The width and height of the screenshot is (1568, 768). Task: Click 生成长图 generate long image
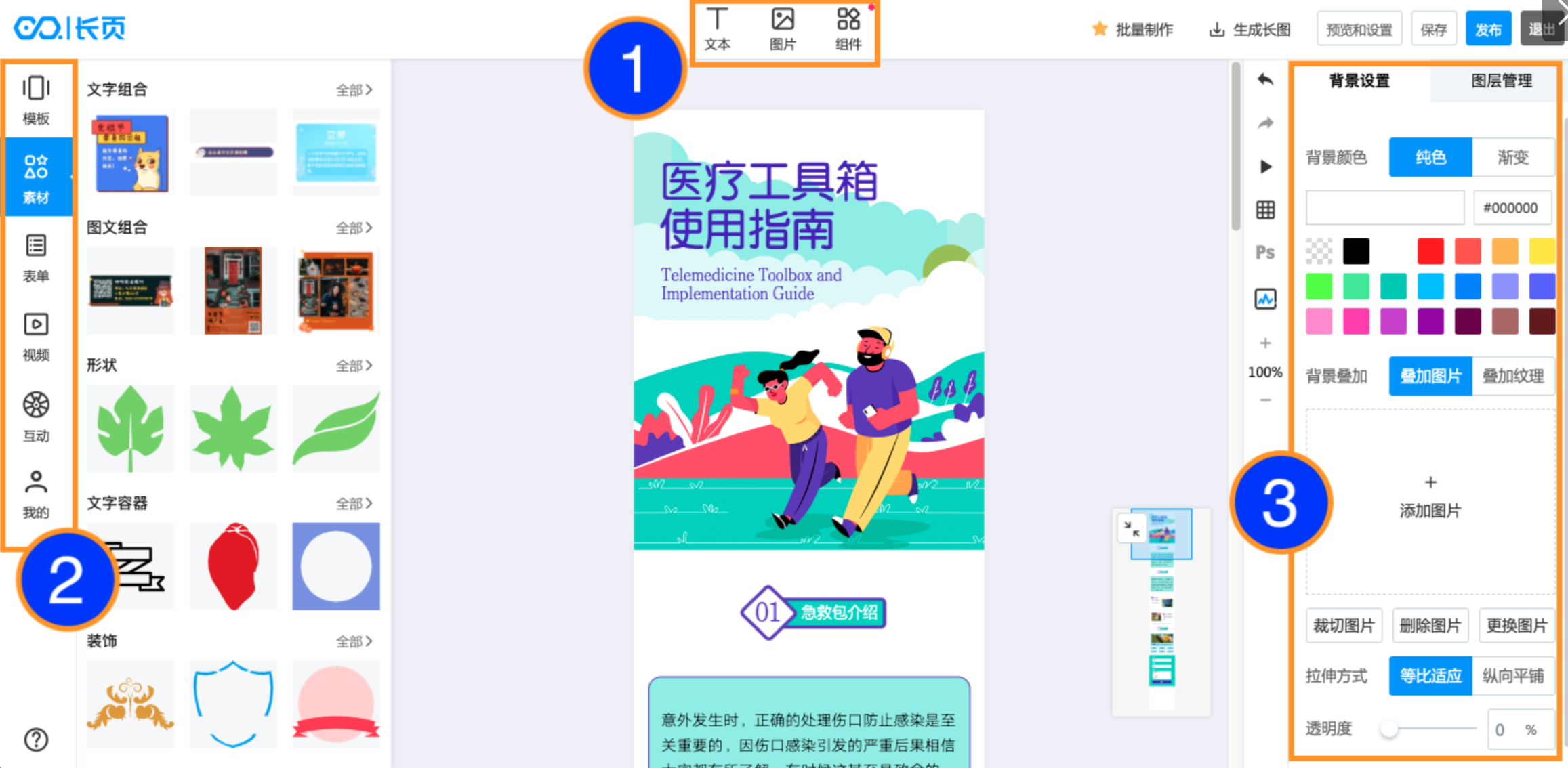(x=1250, y=29)
